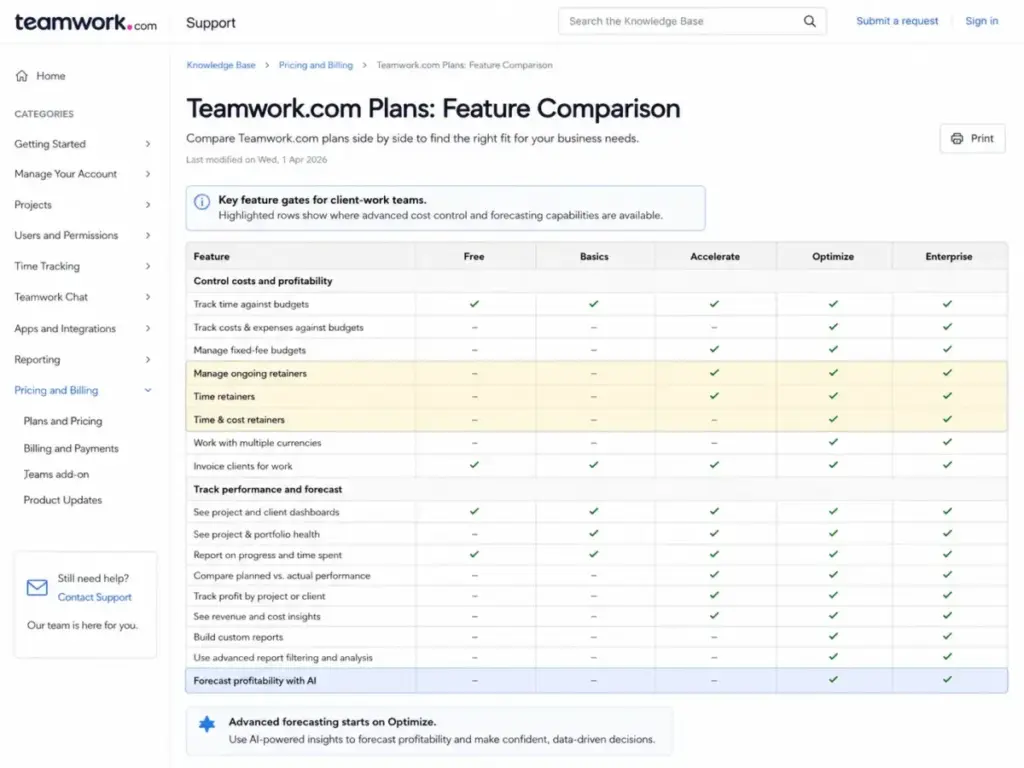The height and width of the screenshot is (768, 1024).
Task: Click Enterprise checkmark for Work with multiple currencies
Action: click(x=948, y=442)
